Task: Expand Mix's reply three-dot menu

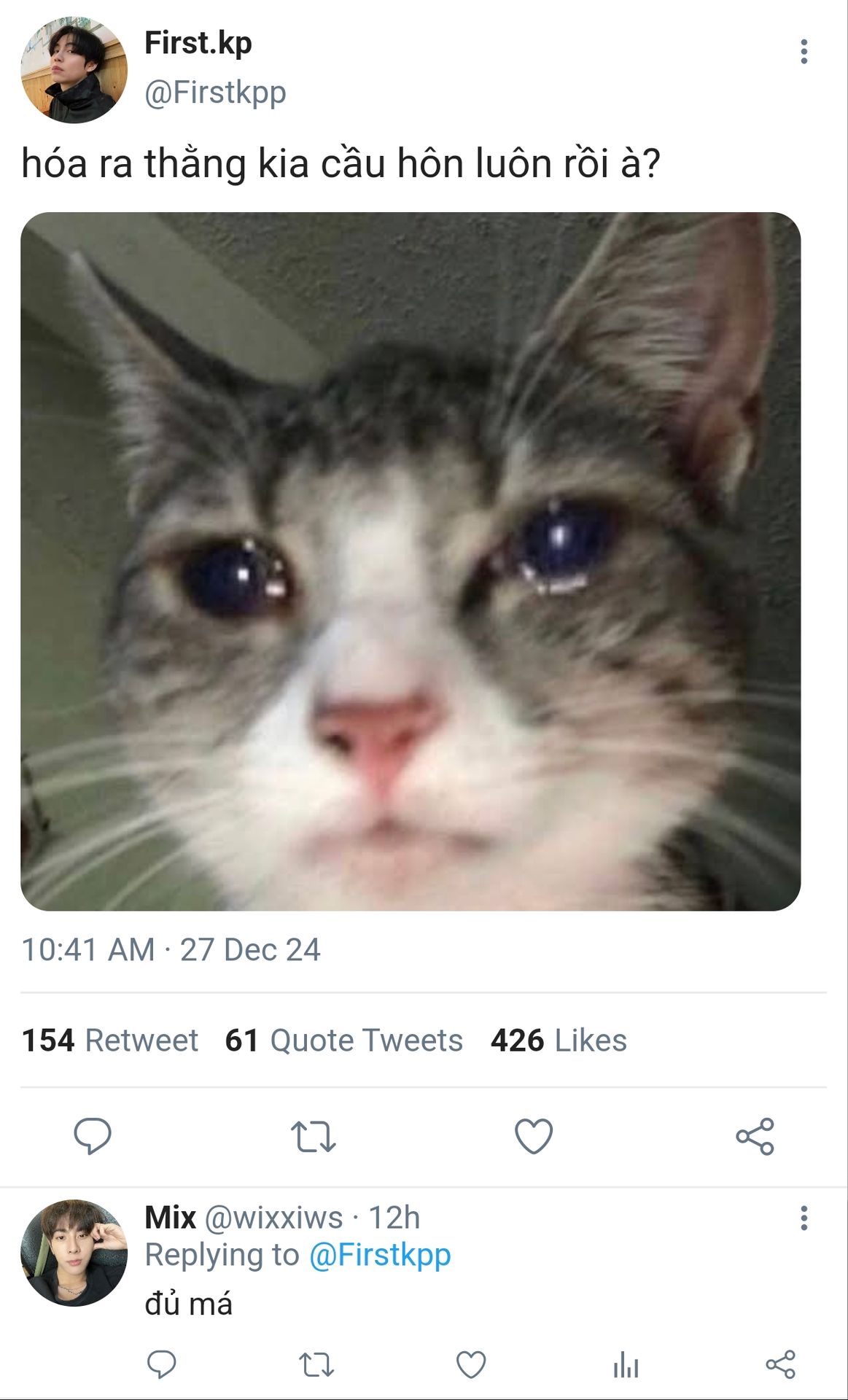Action: click(804, 1218)
